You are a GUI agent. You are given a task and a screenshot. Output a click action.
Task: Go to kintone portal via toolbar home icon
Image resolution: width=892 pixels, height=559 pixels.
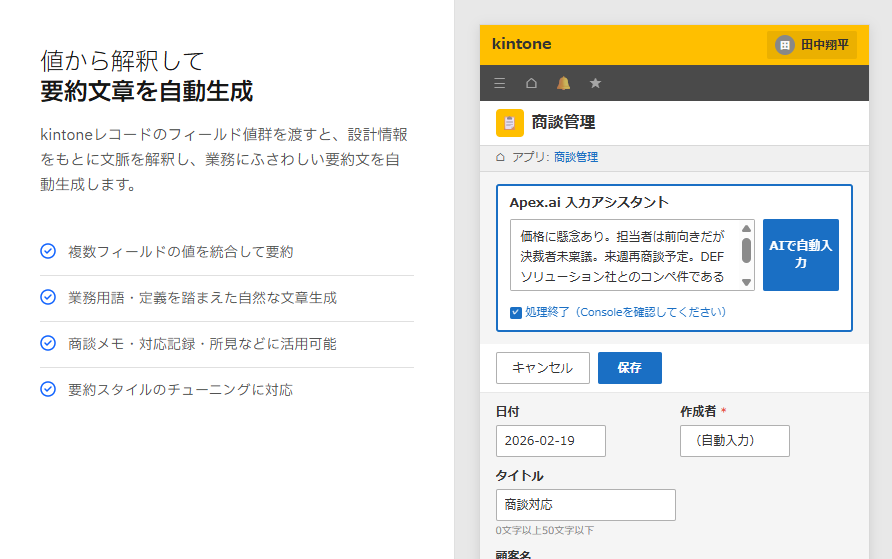[x=531, y=83]
